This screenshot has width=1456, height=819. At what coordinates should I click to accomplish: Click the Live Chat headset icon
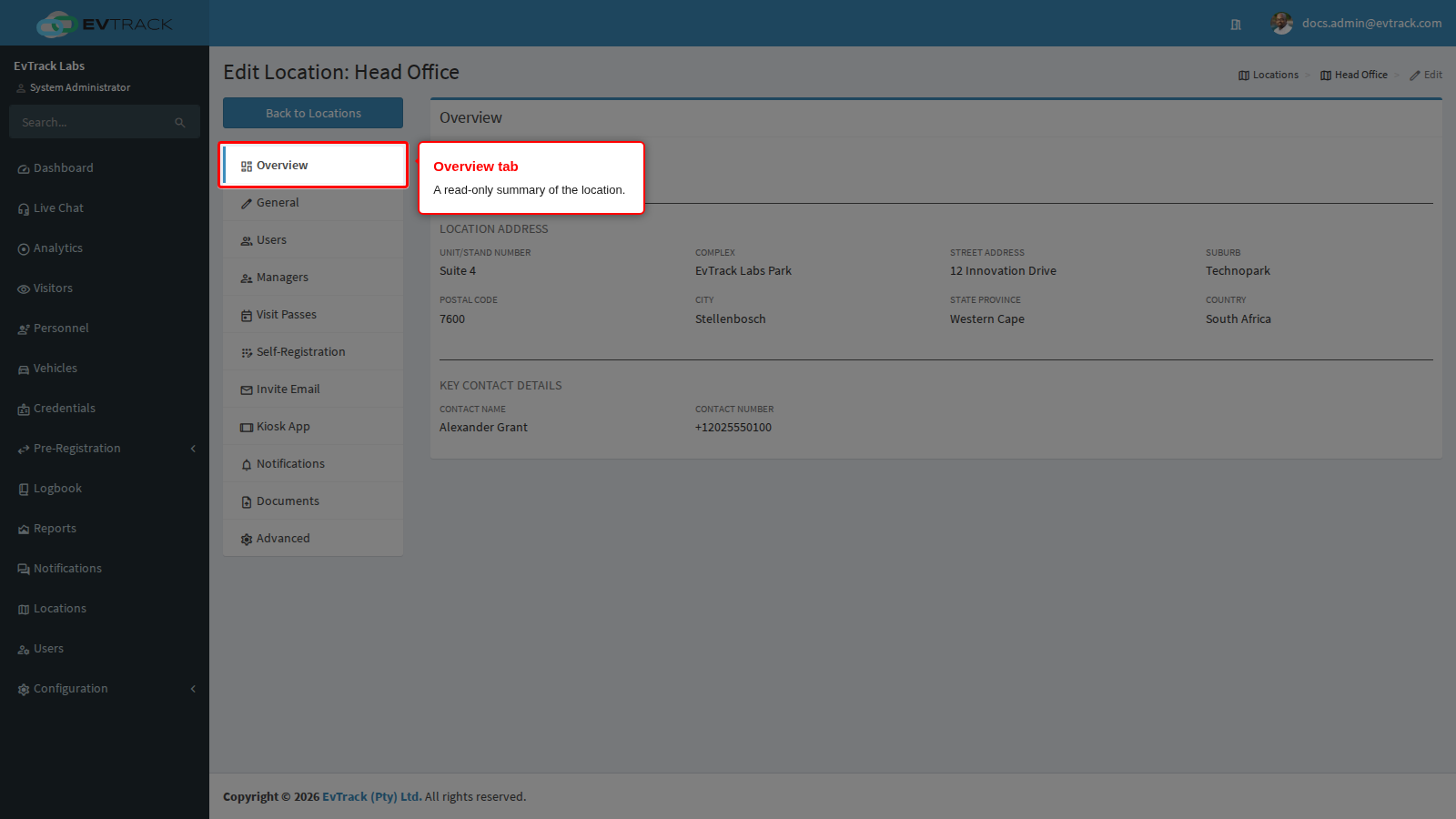click(24, 209)
